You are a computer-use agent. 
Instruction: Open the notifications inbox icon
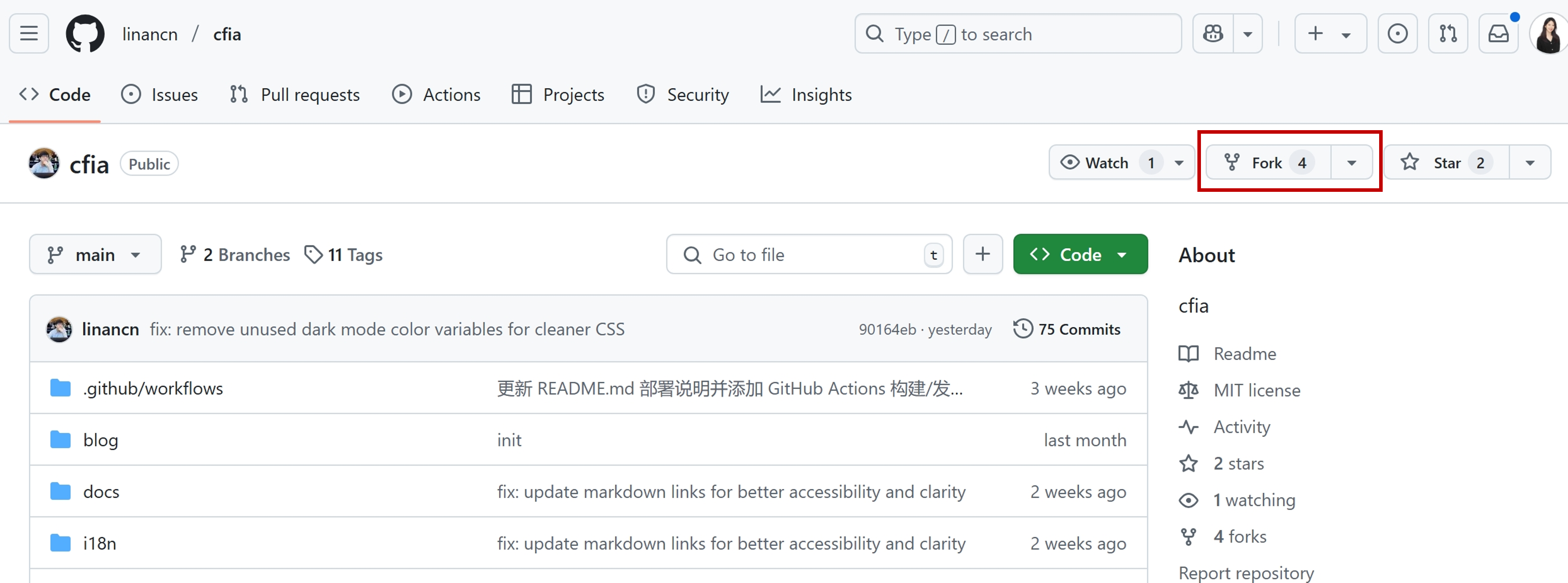coord(1499,34)
